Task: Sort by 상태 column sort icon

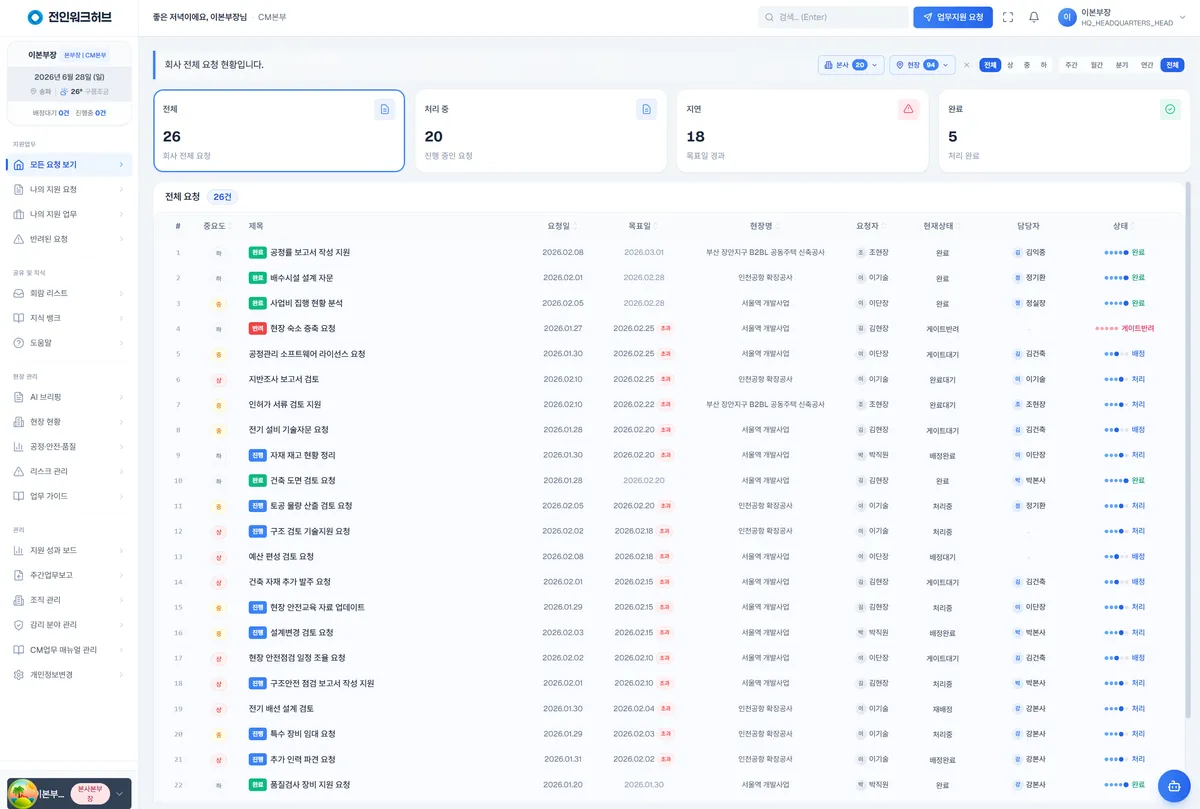Action: point(1133,226)
